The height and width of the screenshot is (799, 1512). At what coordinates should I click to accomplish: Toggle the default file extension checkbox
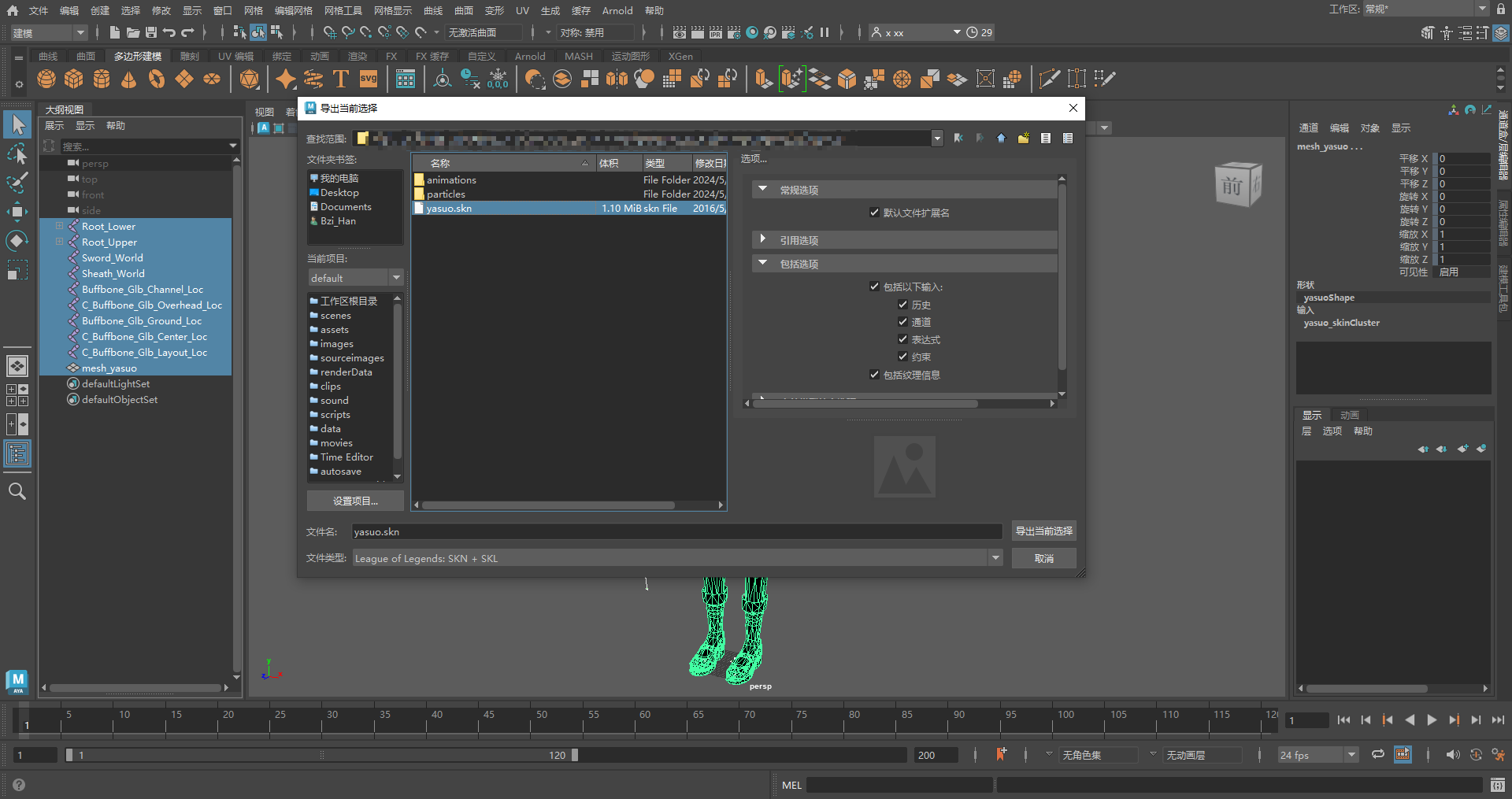(874, 213)
